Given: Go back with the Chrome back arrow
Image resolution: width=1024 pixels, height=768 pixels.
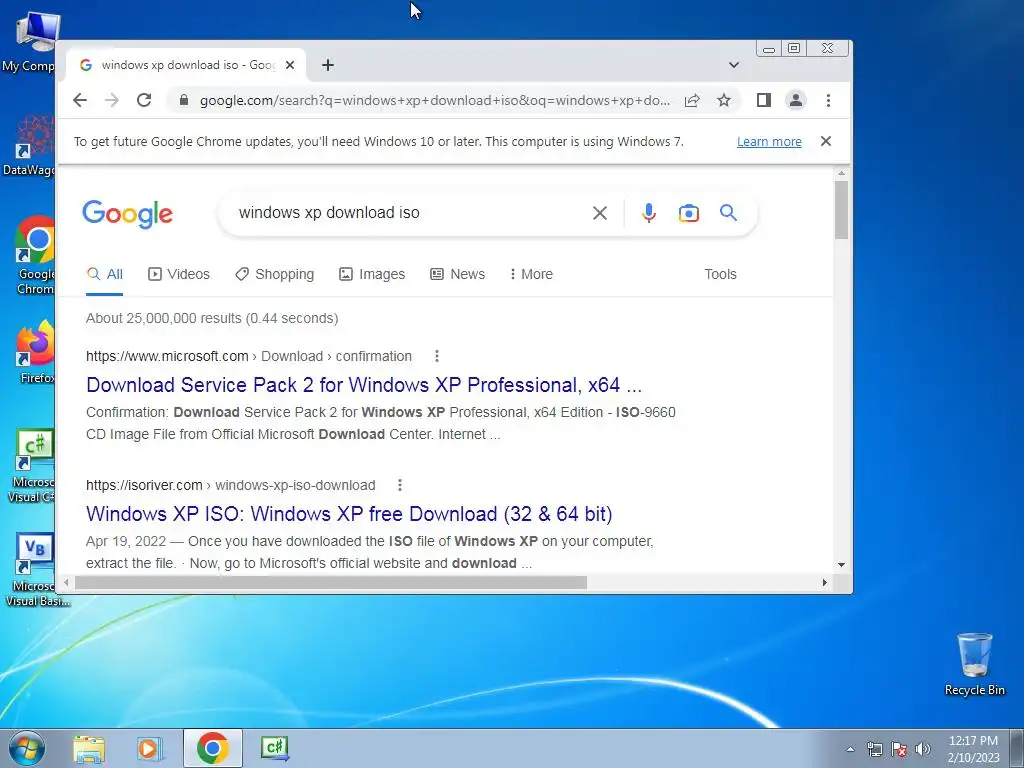Looking at the screenshot, I should (x=80, y=100).
